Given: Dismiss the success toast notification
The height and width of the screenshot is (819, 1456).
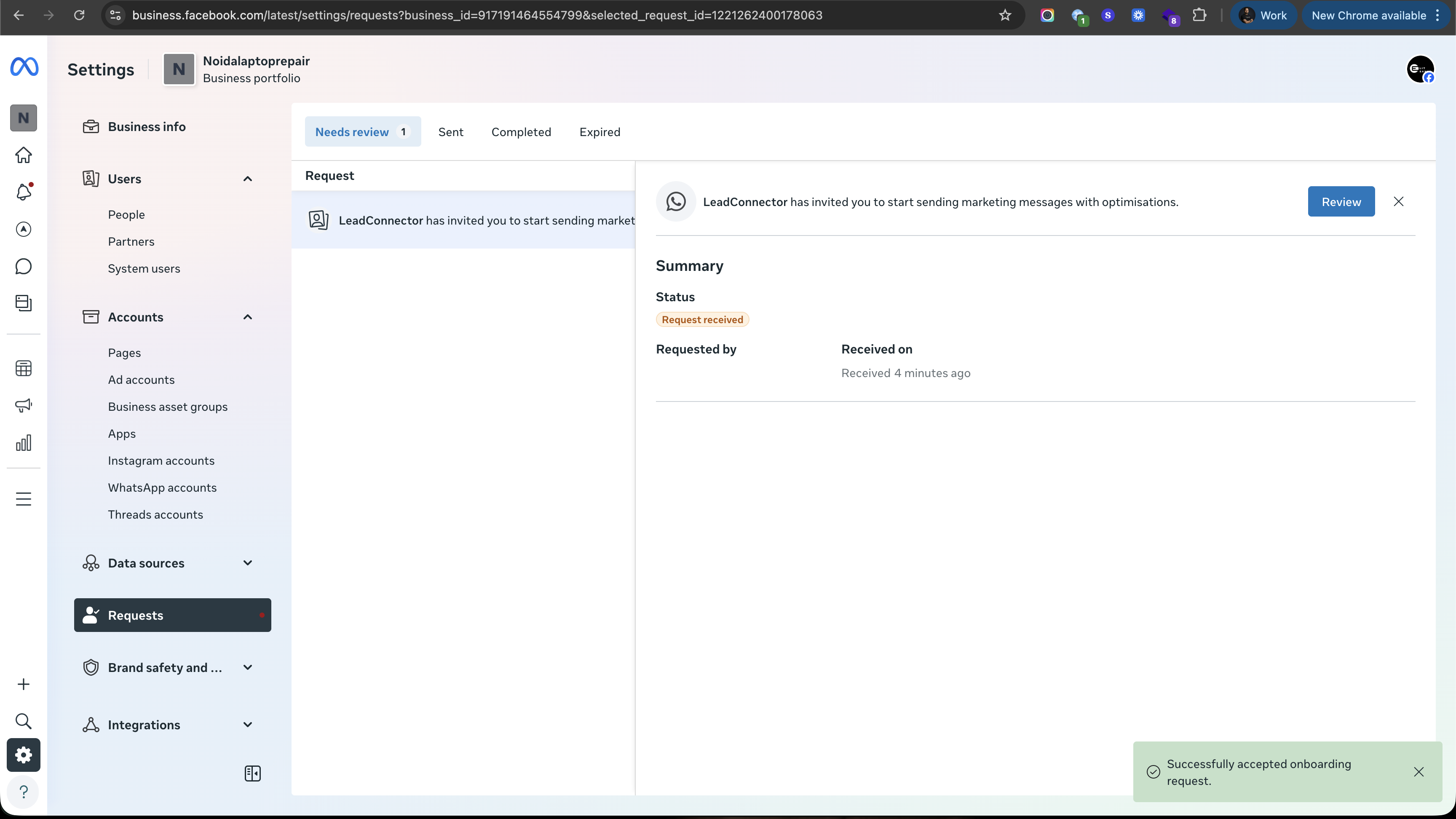Looking at the screenshot, I should 1418,772.
